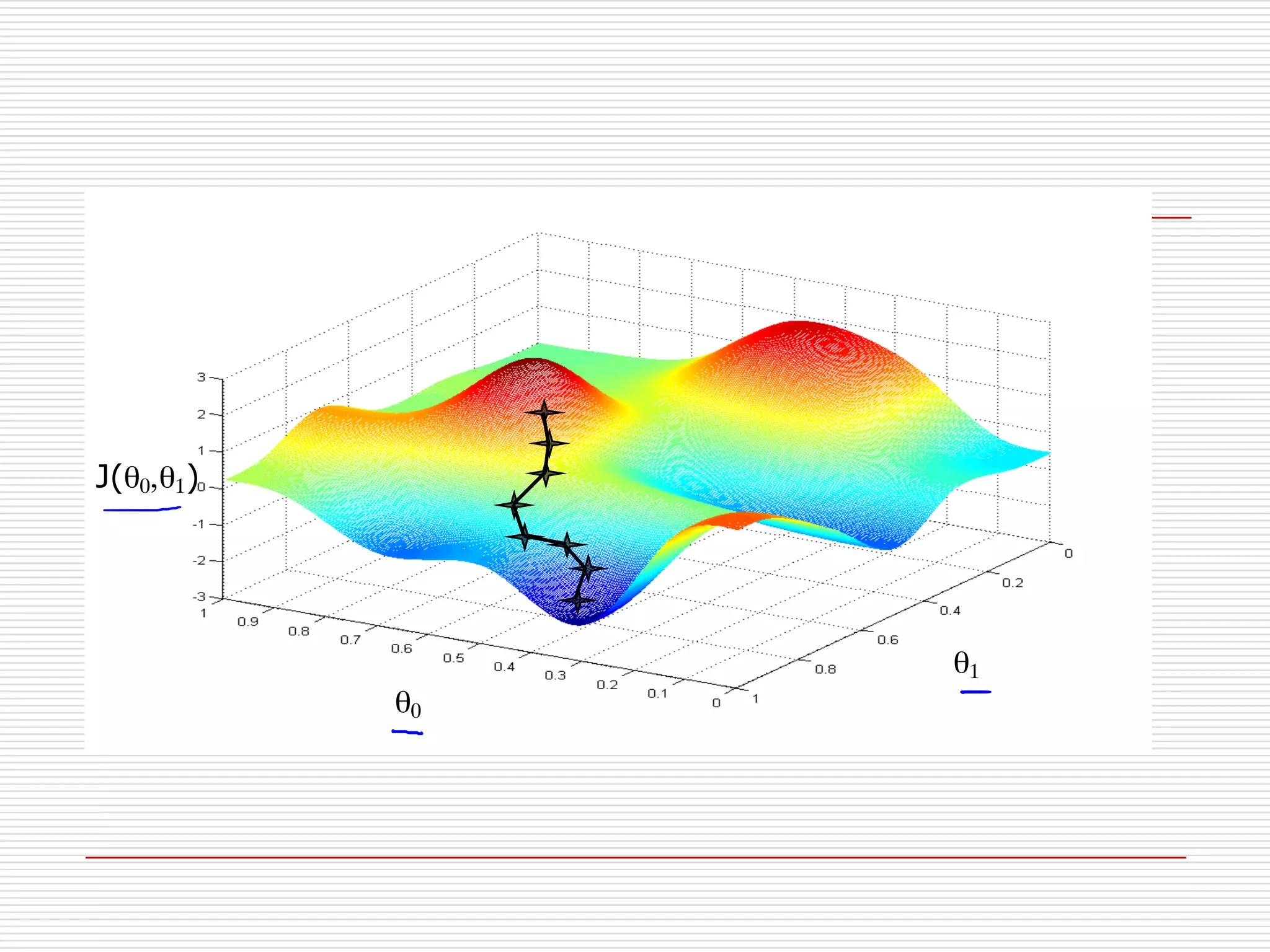Click the 0.5 tick label on the θ0 axis
The image size is (1270, 952).
453,658
